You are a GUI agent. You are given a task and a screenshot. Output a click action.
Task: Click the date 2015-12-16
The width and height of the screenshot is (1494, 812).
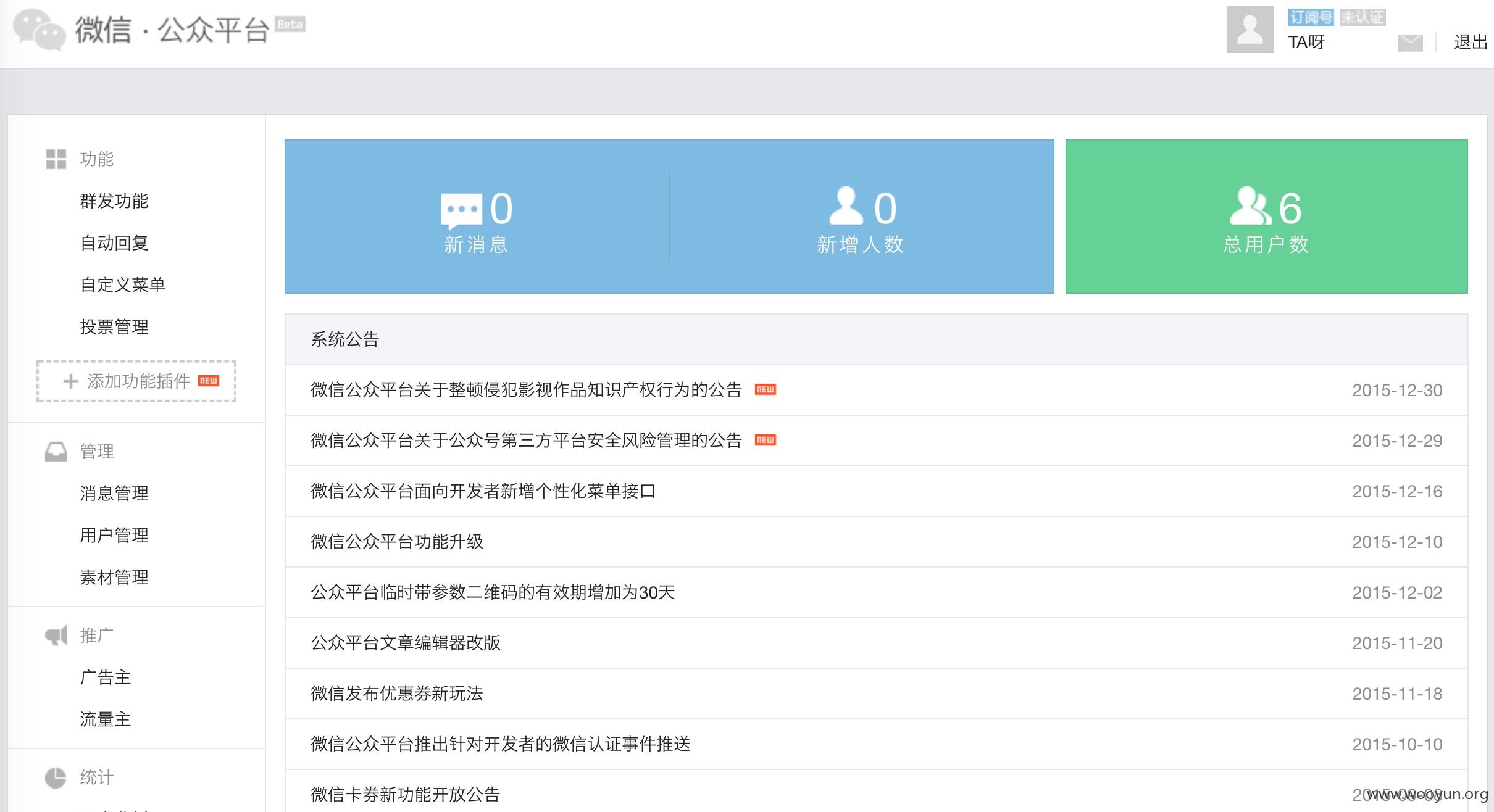[x=1397, y=492]
